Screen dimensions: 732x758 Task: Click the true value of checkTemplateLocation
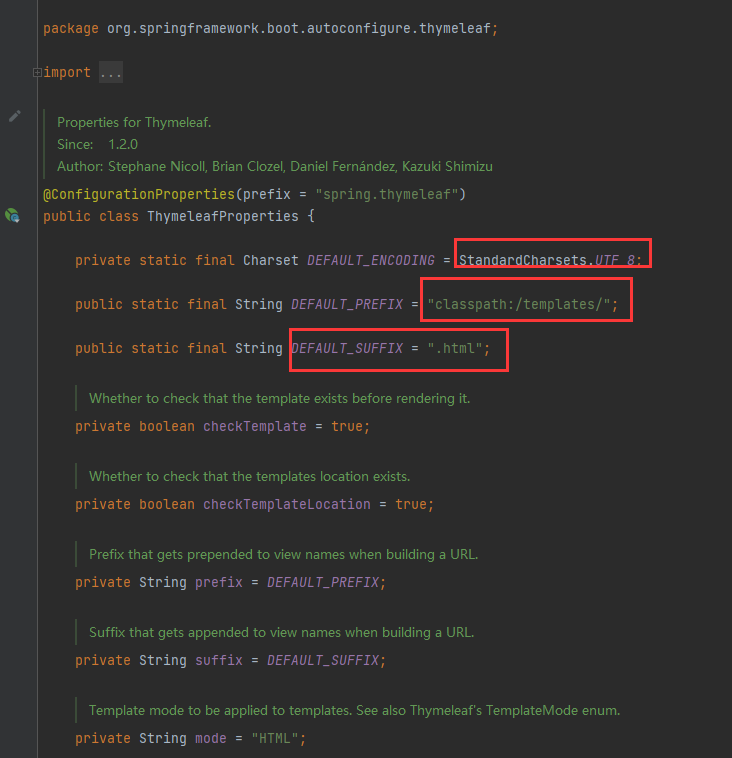pyautogui.click(x=411, y=504)
